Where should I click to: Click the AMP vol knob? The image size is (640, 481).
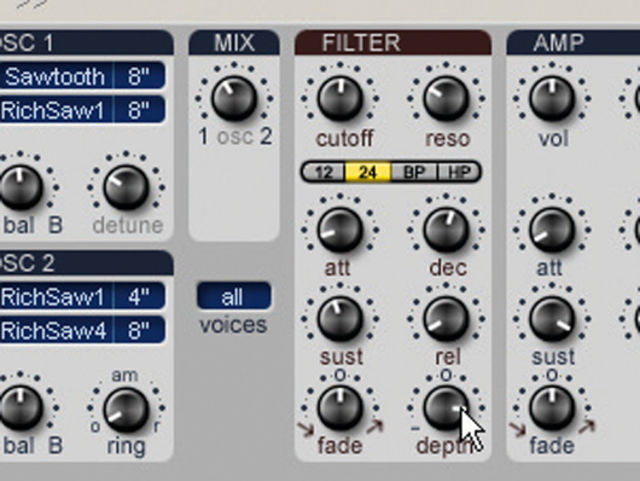(552, 98)
